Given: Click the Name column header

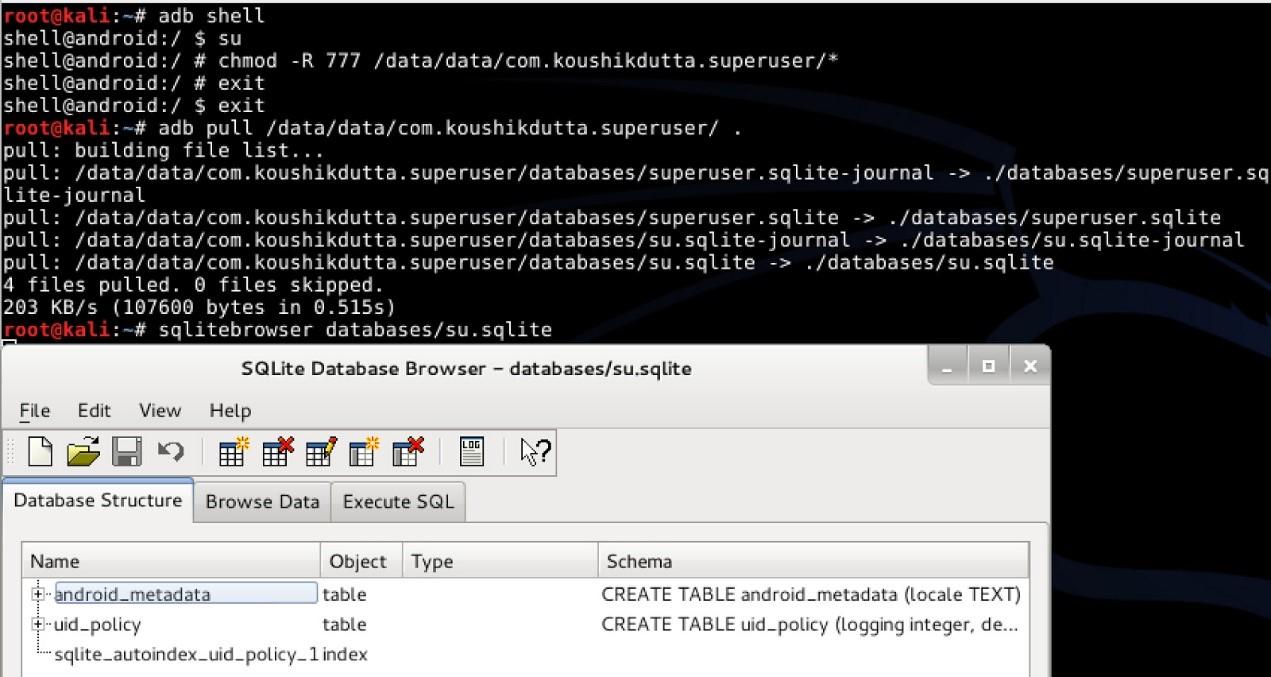Looking at the screenshot, I should [x=170, y=561].
